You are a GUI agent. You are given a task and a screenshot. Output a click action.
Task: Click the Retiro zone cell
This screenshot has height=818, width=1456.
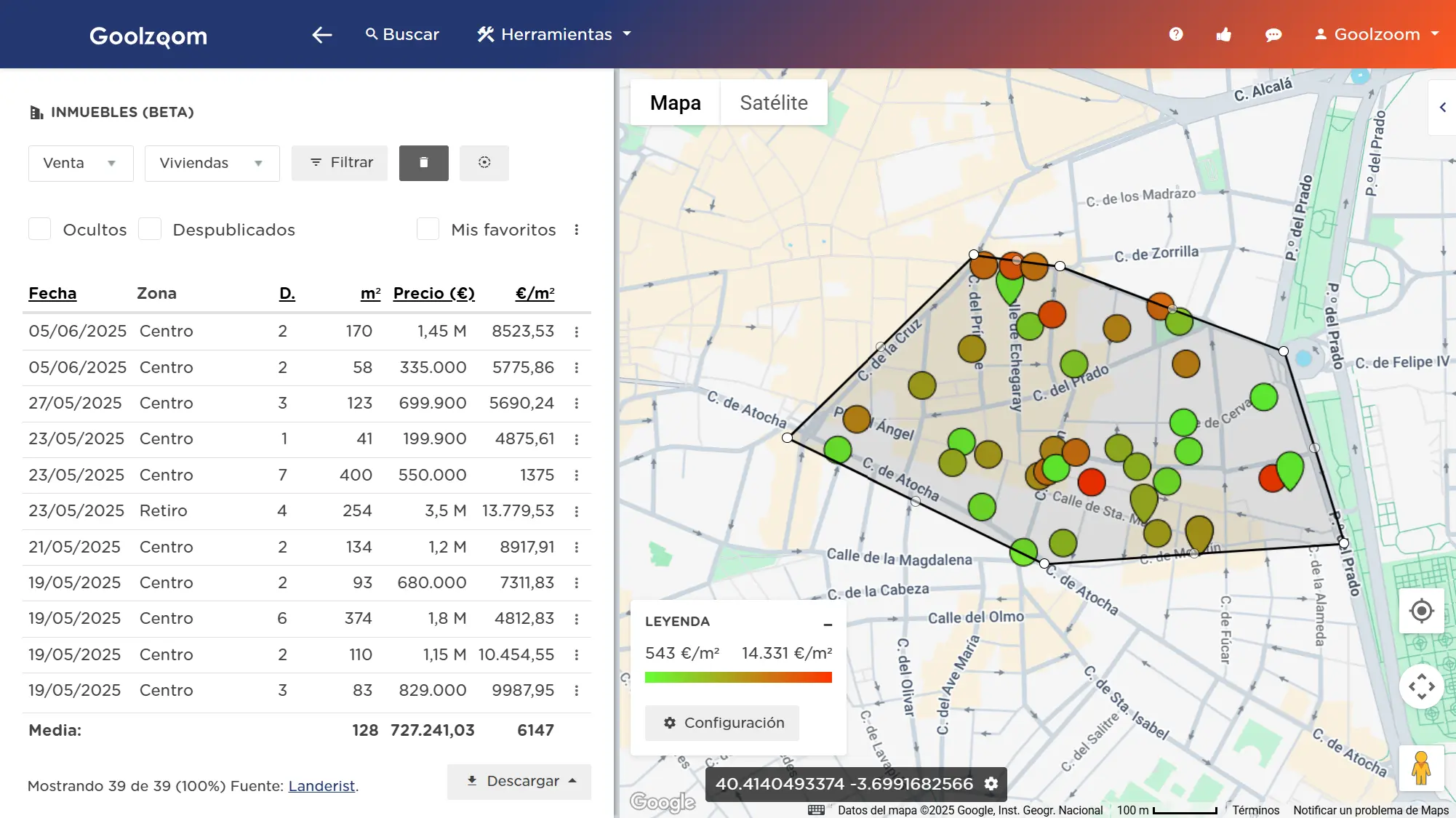pyautogui.click(x=164, y=511)
